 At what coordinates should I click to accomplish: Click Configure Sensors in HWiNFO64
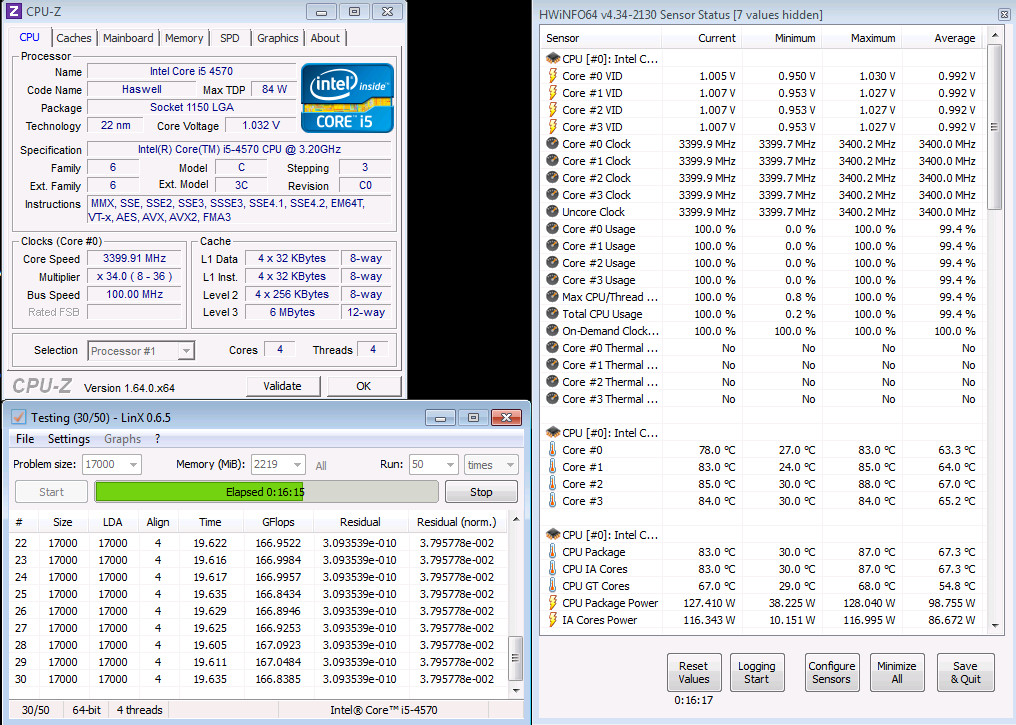pyautogui.click(x=832, y=673)
